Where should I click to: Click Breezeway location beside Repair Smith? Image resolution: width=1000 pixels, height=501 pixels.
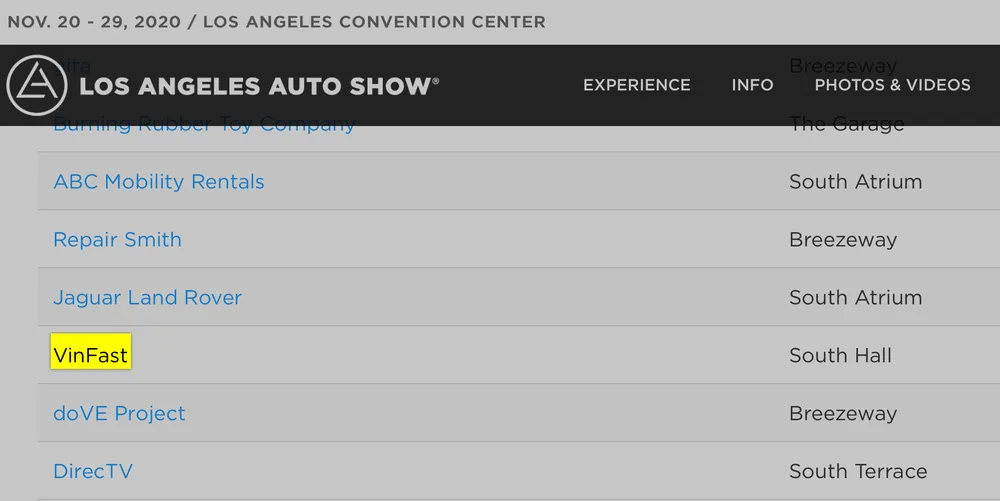843,240
